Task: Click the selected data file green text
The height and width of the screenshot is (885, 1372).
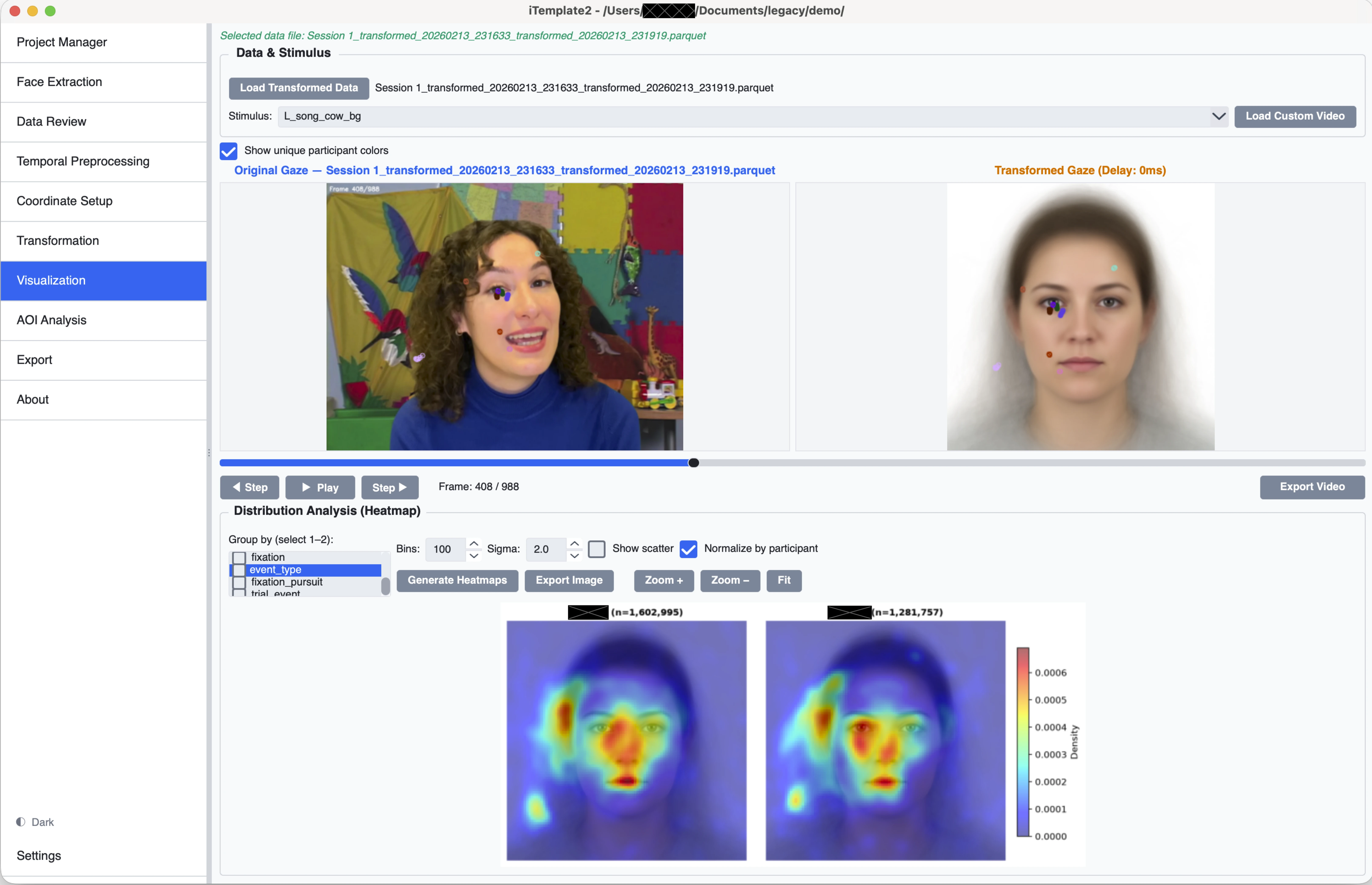Action: tap(463, 36)
